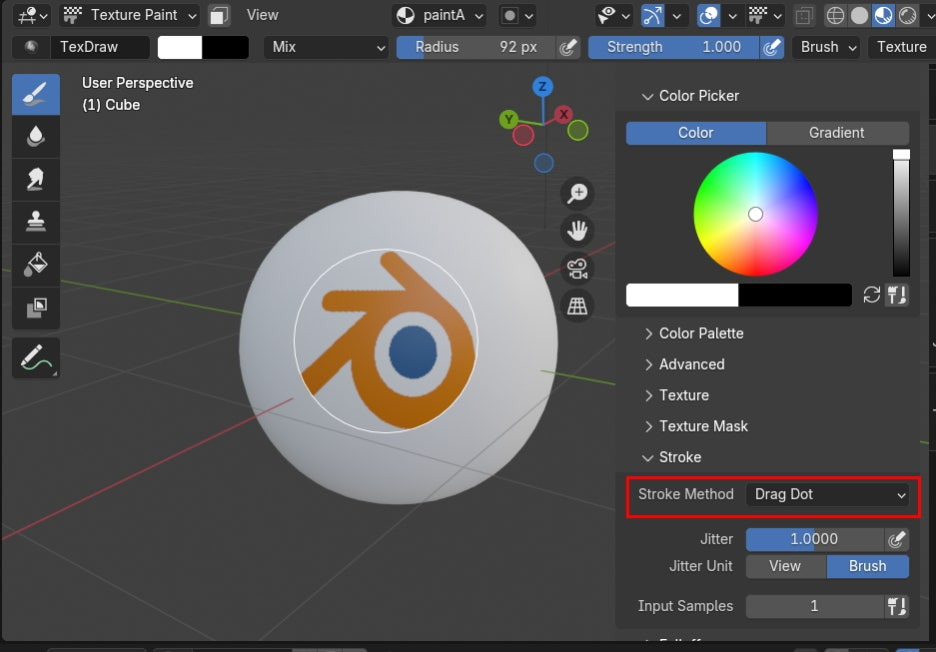
Task: Select wireframe viewport shading
Action: [x=835, y=16]
